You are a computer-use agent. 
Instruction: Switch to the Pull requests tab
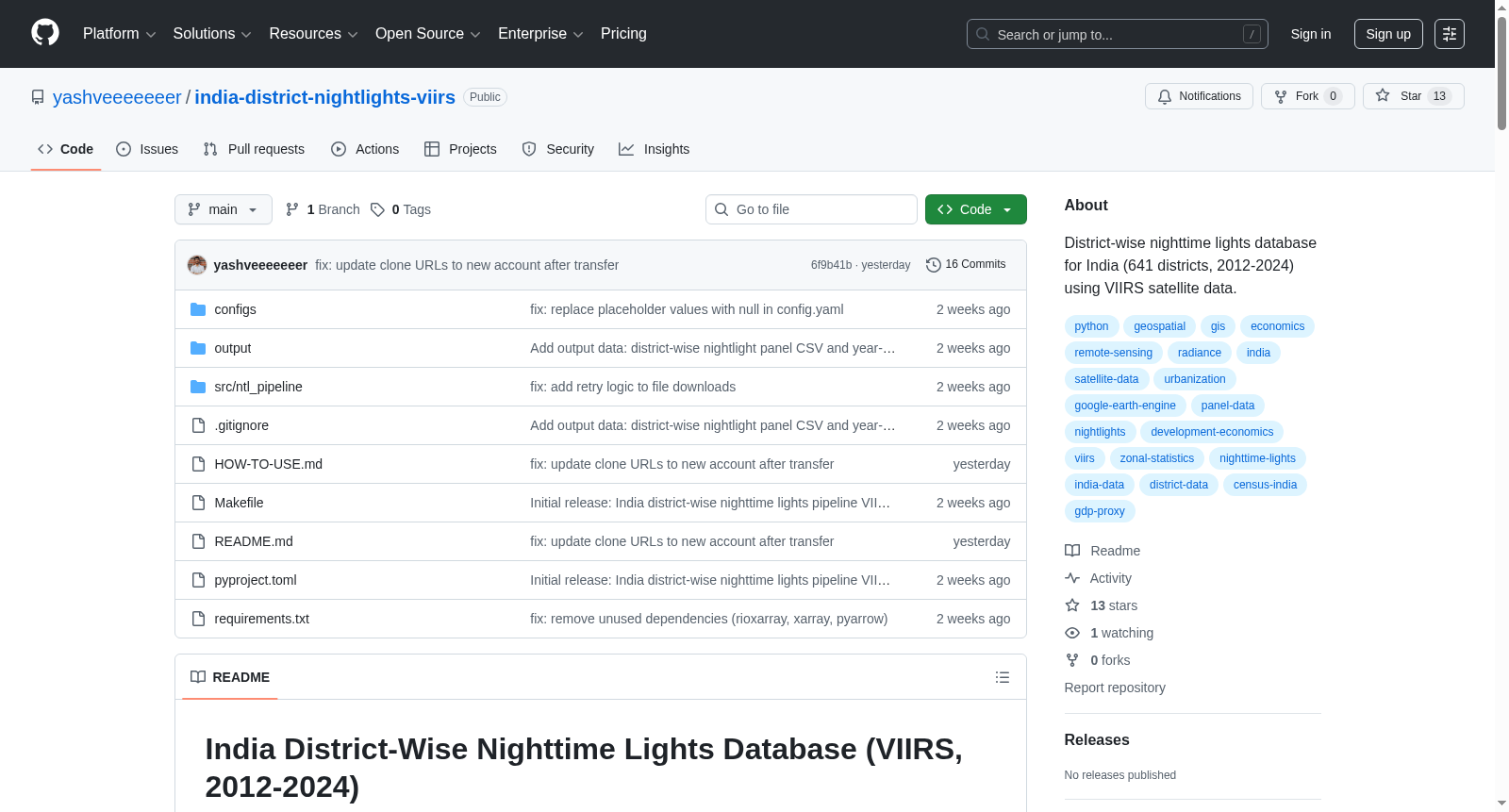tap(254, 149)
